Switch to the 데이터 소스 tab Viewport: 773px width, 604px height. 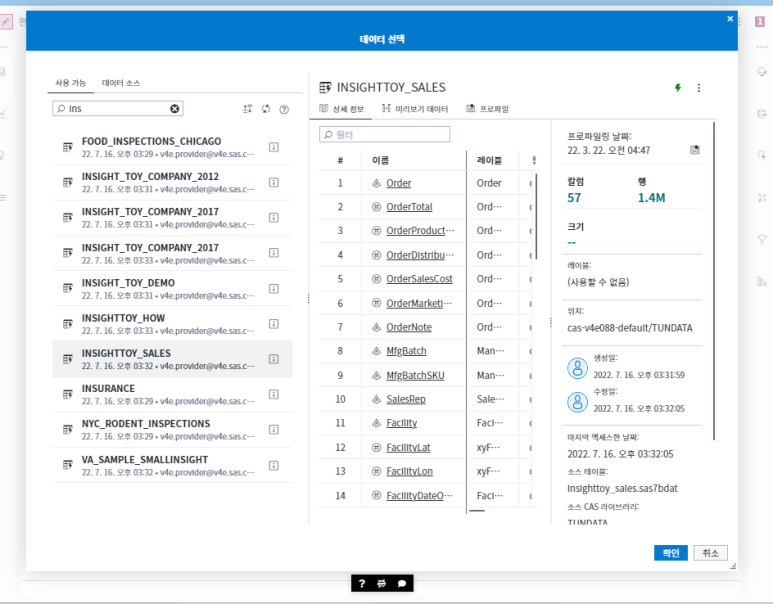(x=121, y=83)
